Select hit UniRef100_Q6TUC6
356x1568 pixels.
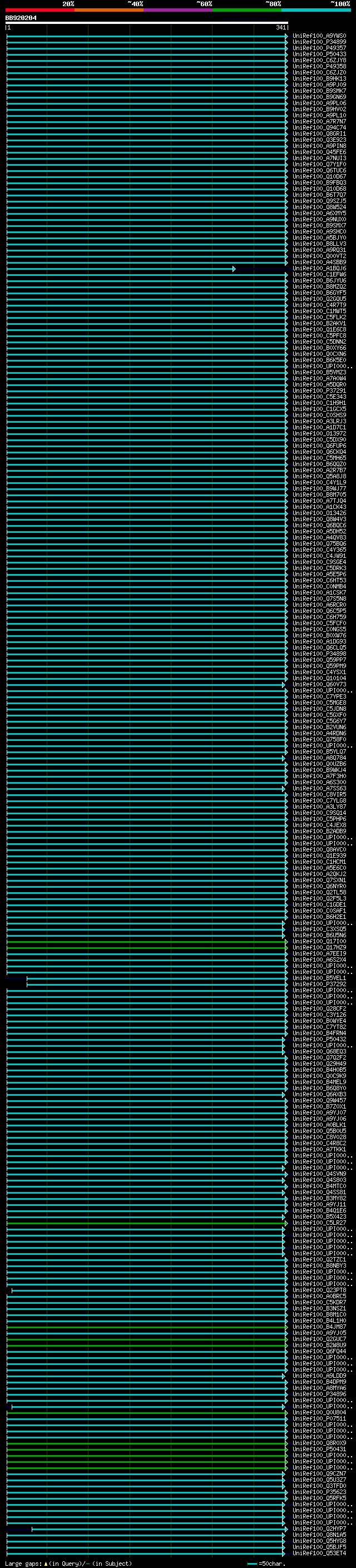319,170
